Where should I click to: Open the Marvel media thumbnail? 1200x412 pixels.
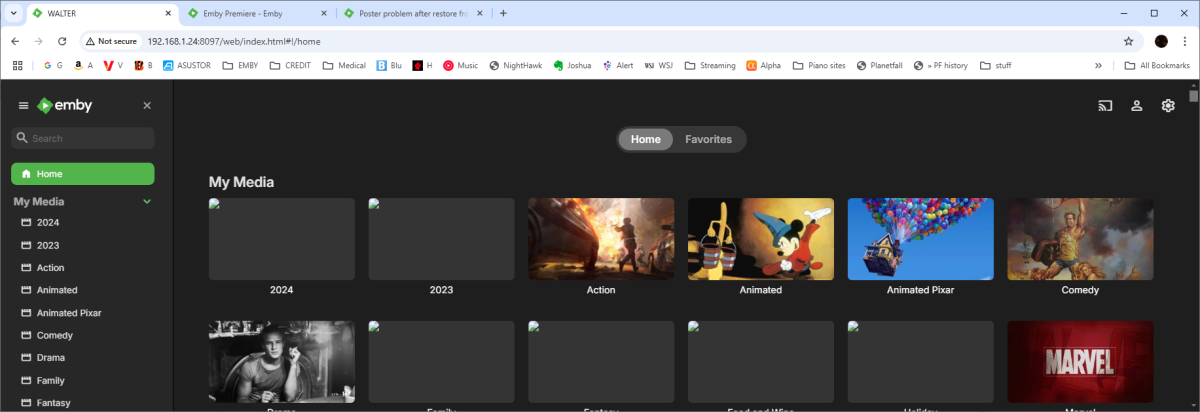[1080, 362]
